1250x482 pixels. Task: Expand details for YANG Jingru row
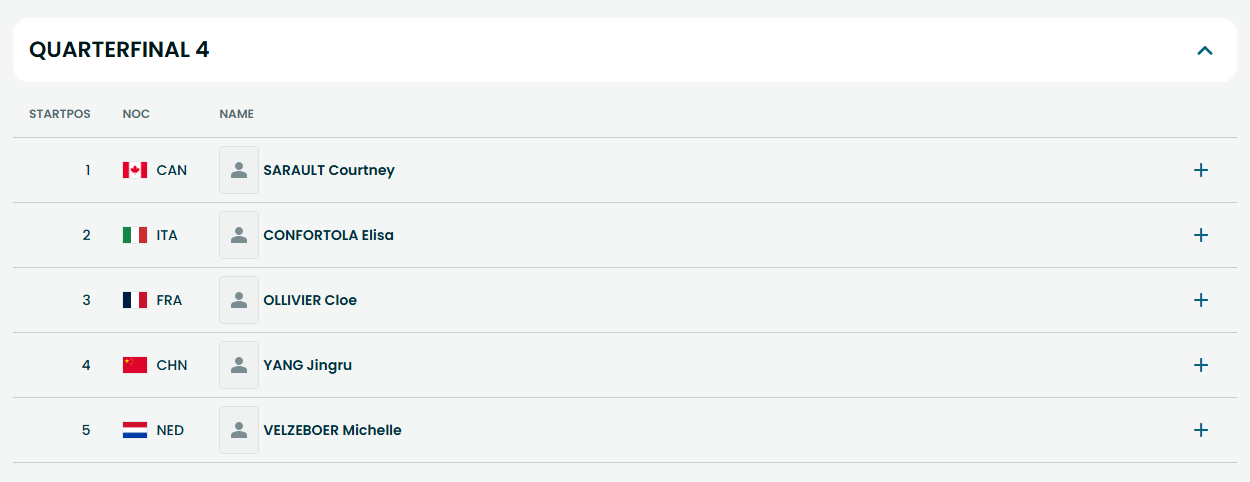(x=1201, y=365)
